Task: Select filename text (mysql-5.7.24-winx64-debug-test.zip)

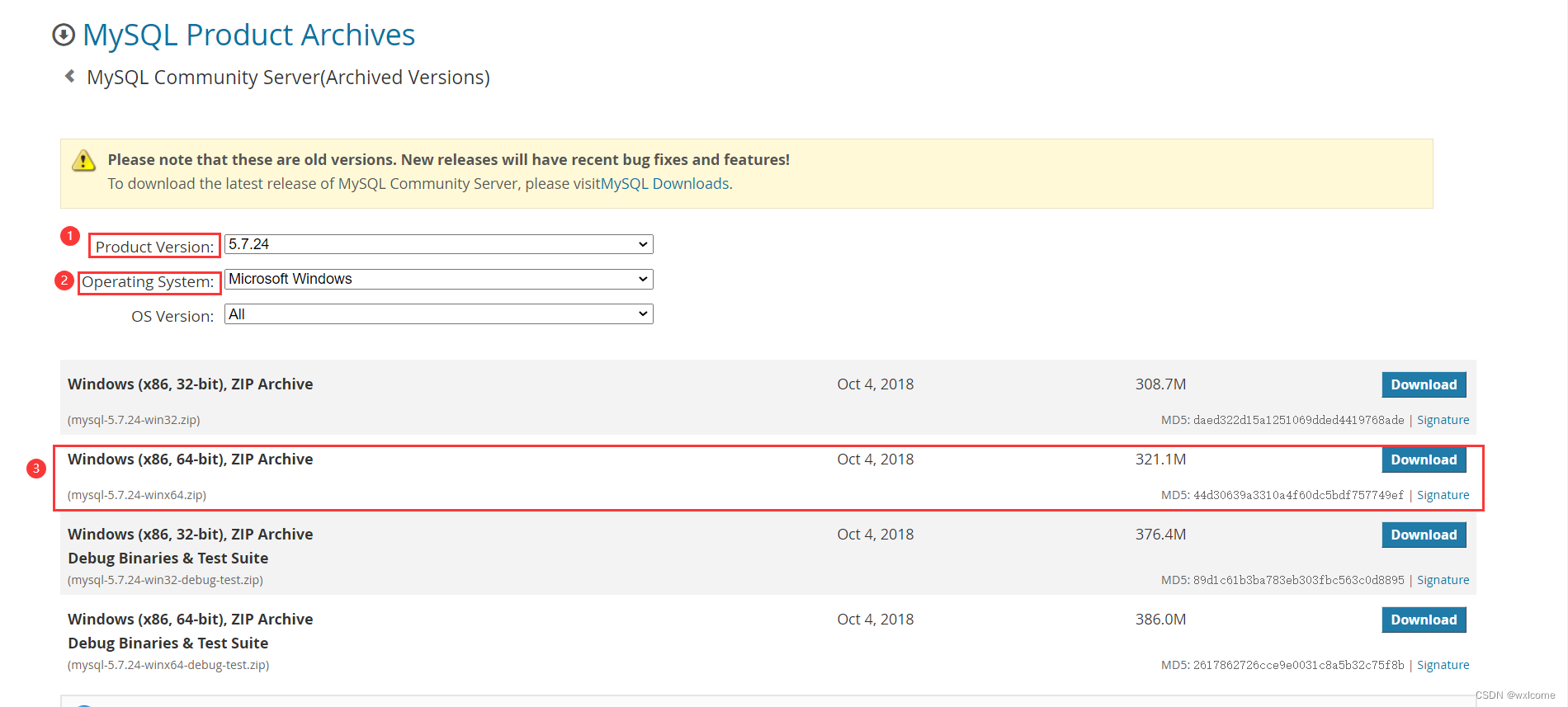Action: click(x=168, y=665)
